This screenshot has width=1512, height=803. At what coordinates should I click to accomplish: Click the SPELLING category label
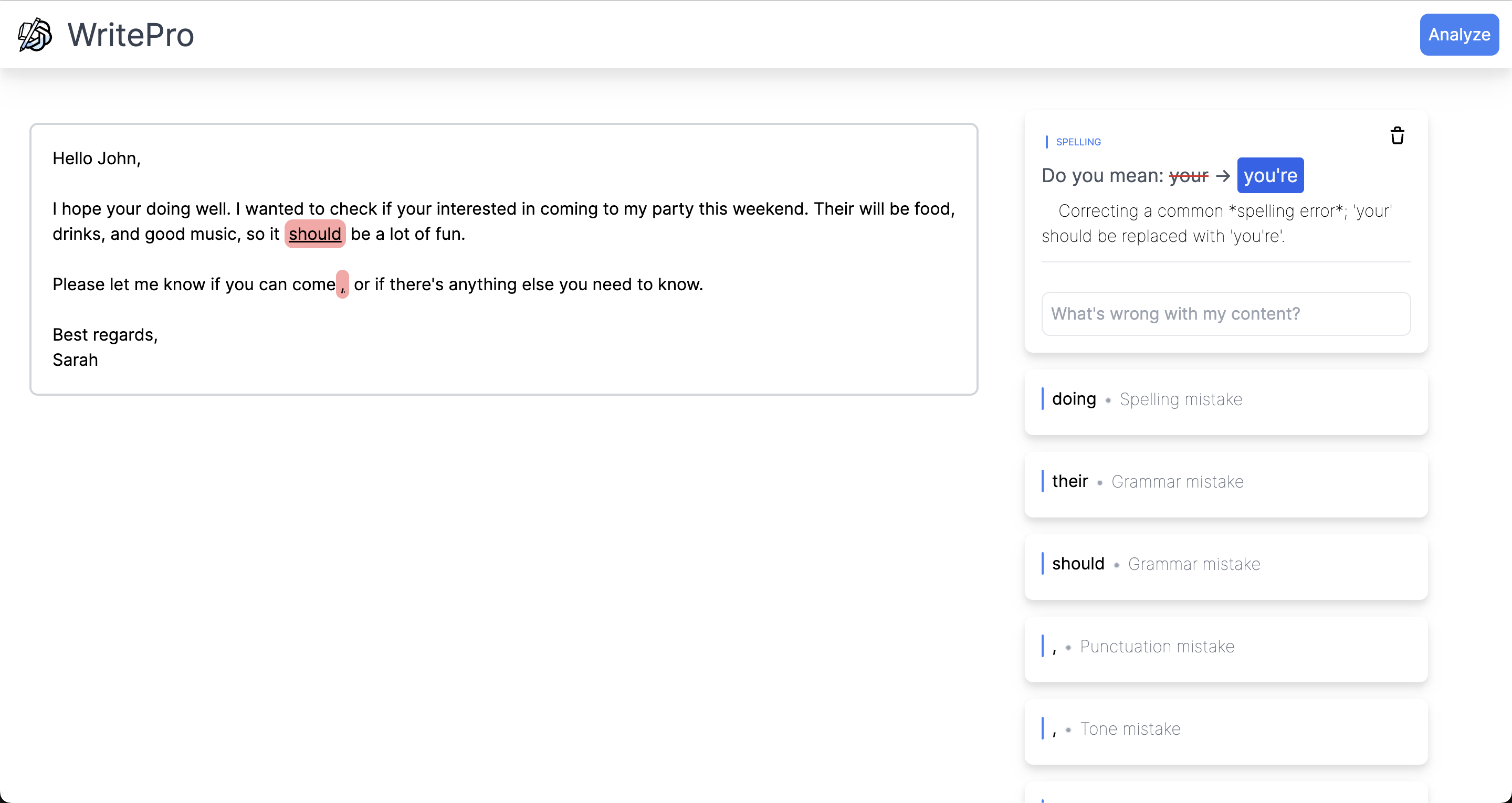tap(1078, 142)
